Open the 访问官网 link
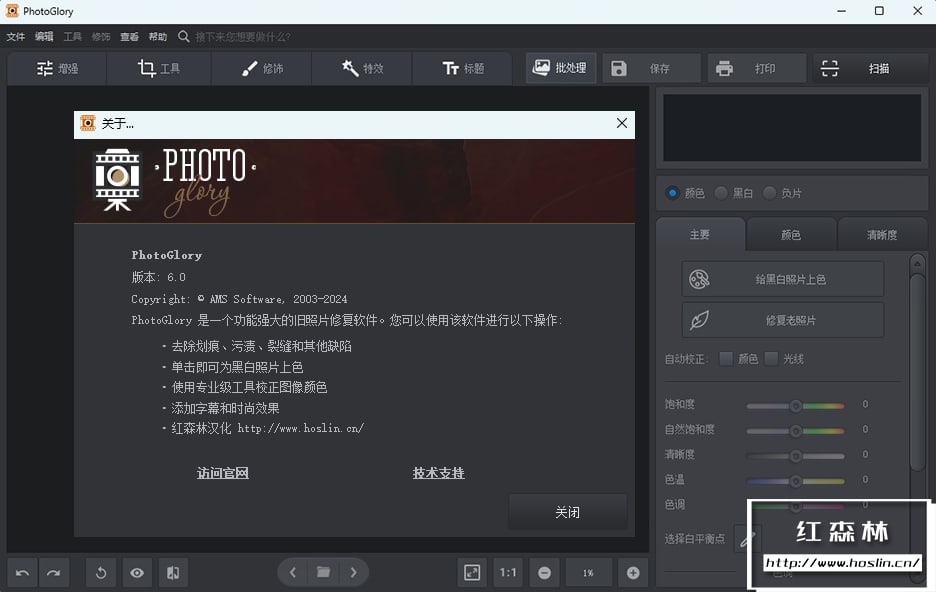Viewport: 936px width, 592px height. 223,473
